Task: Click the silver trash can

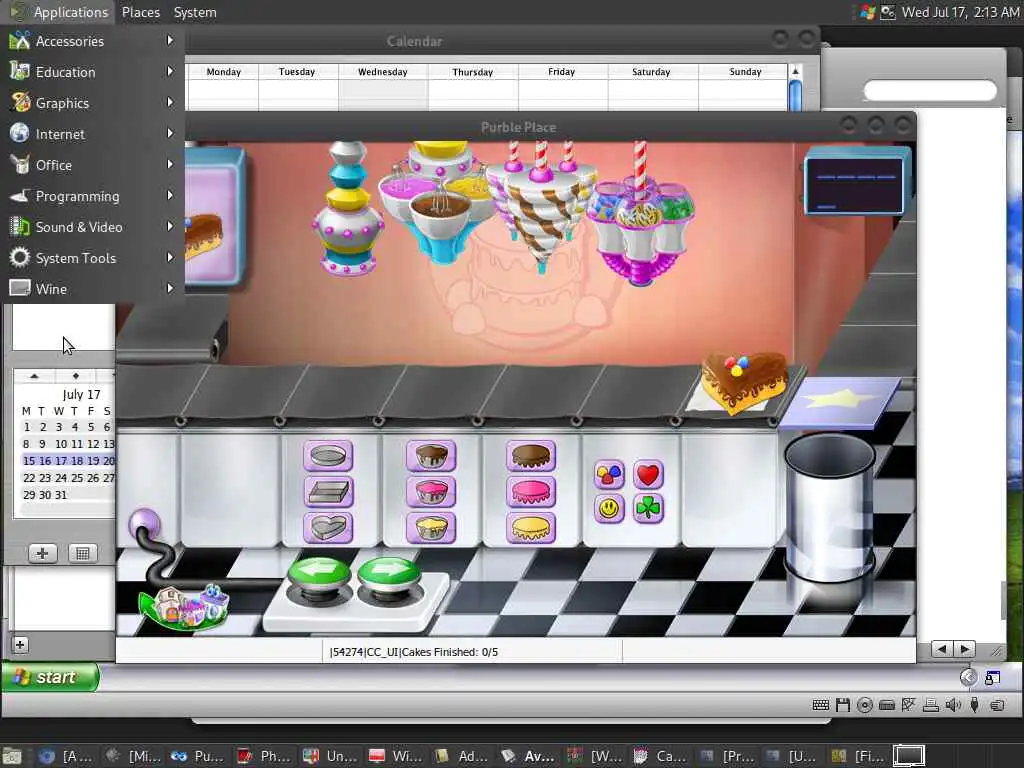Action: tap(829, 506)
